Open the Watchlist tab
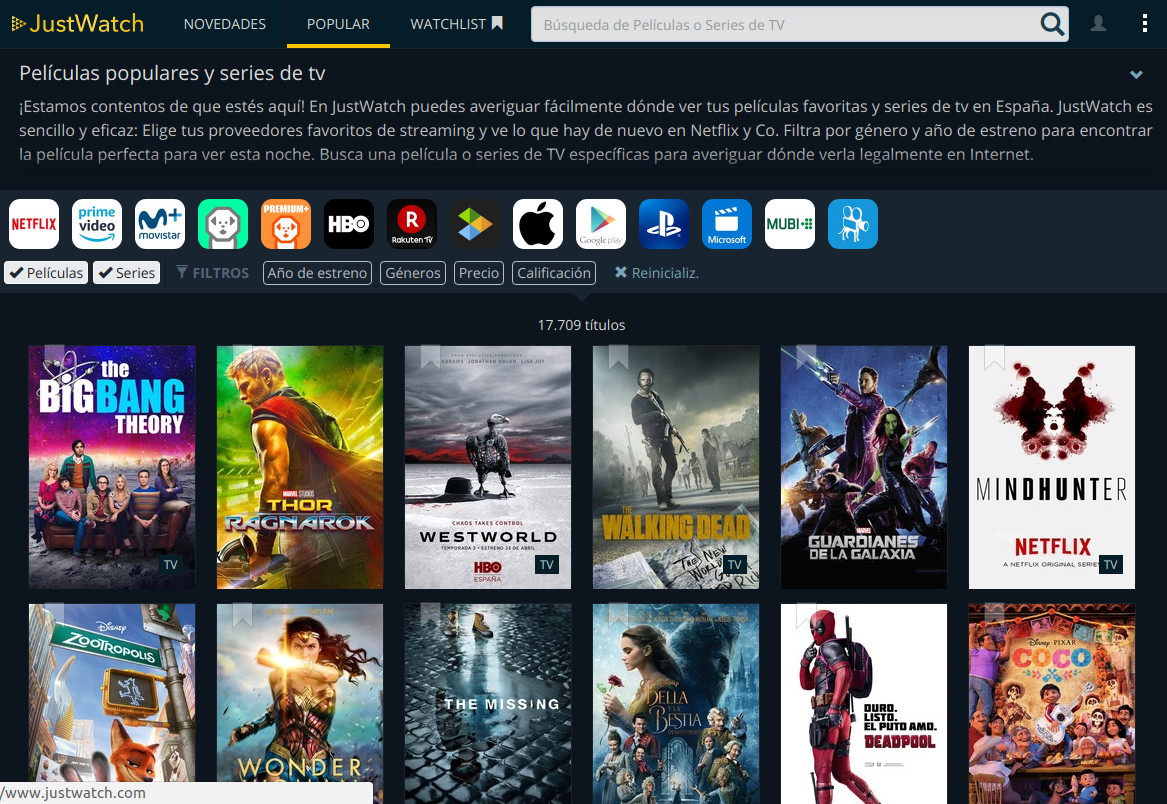This screenshot has height=804, width=1167. (x=457, y=24)
